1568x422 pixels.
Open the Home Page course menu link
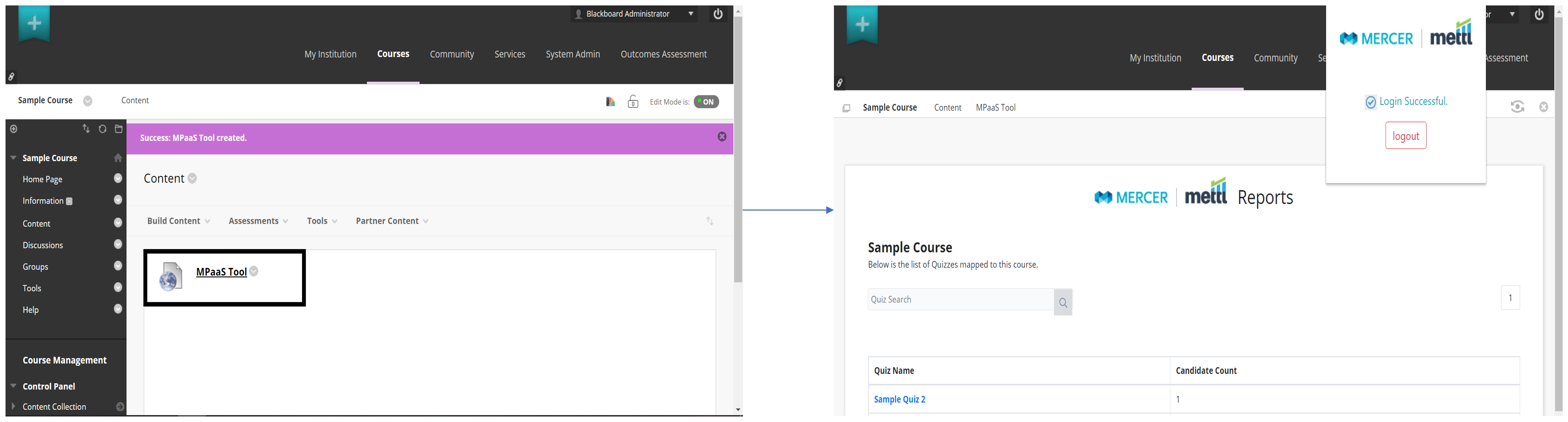[x=42, y=180]
